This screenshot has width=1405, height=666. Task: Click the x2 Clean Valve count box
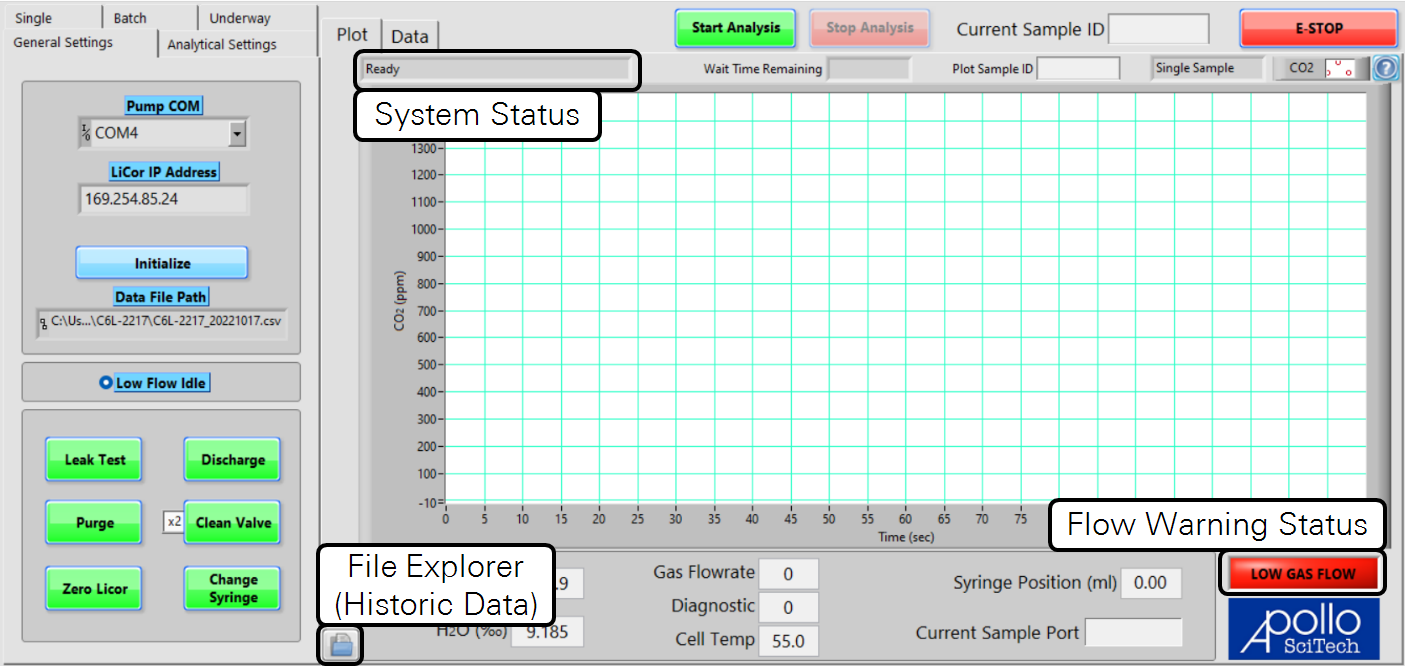(173, 522)
